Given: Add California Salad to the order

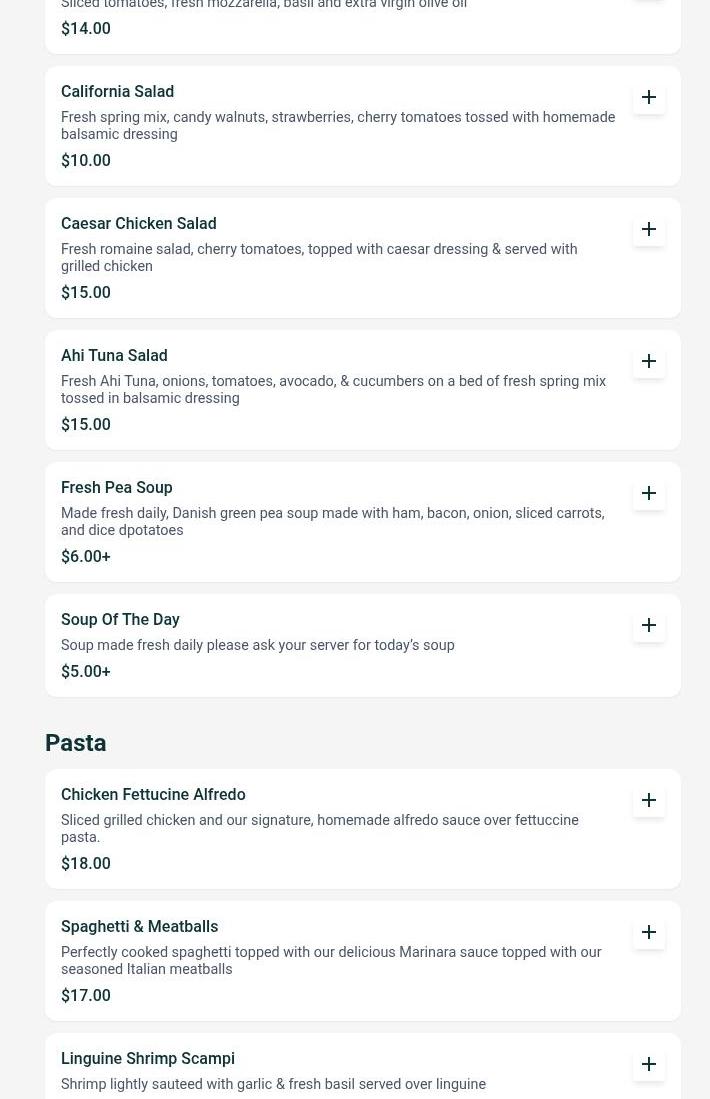Looking at the screenshot, I should tap(649, 97).
